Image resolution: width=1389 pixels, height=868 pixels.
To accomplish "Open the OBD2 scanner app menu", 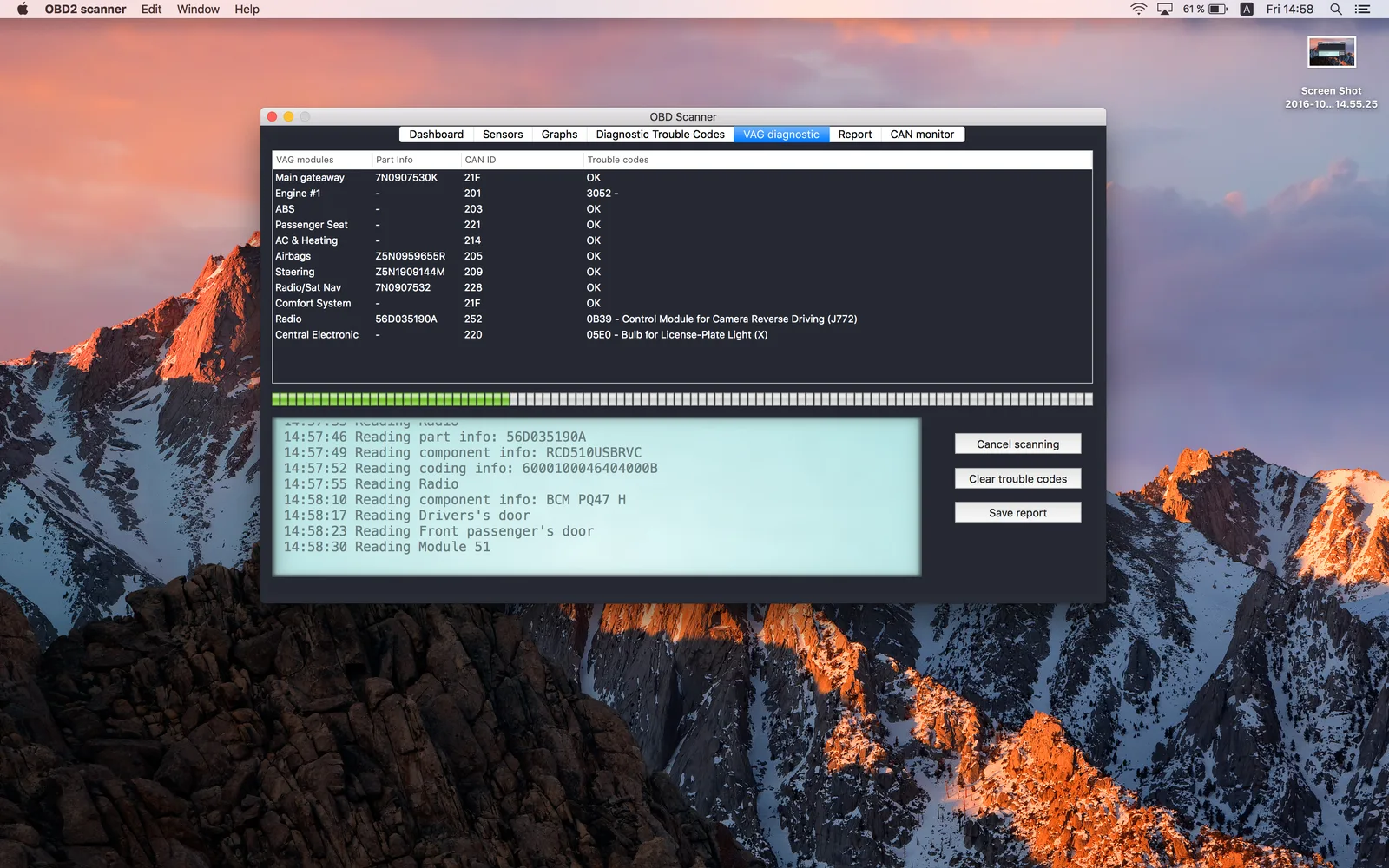I will tap(85, 9).
